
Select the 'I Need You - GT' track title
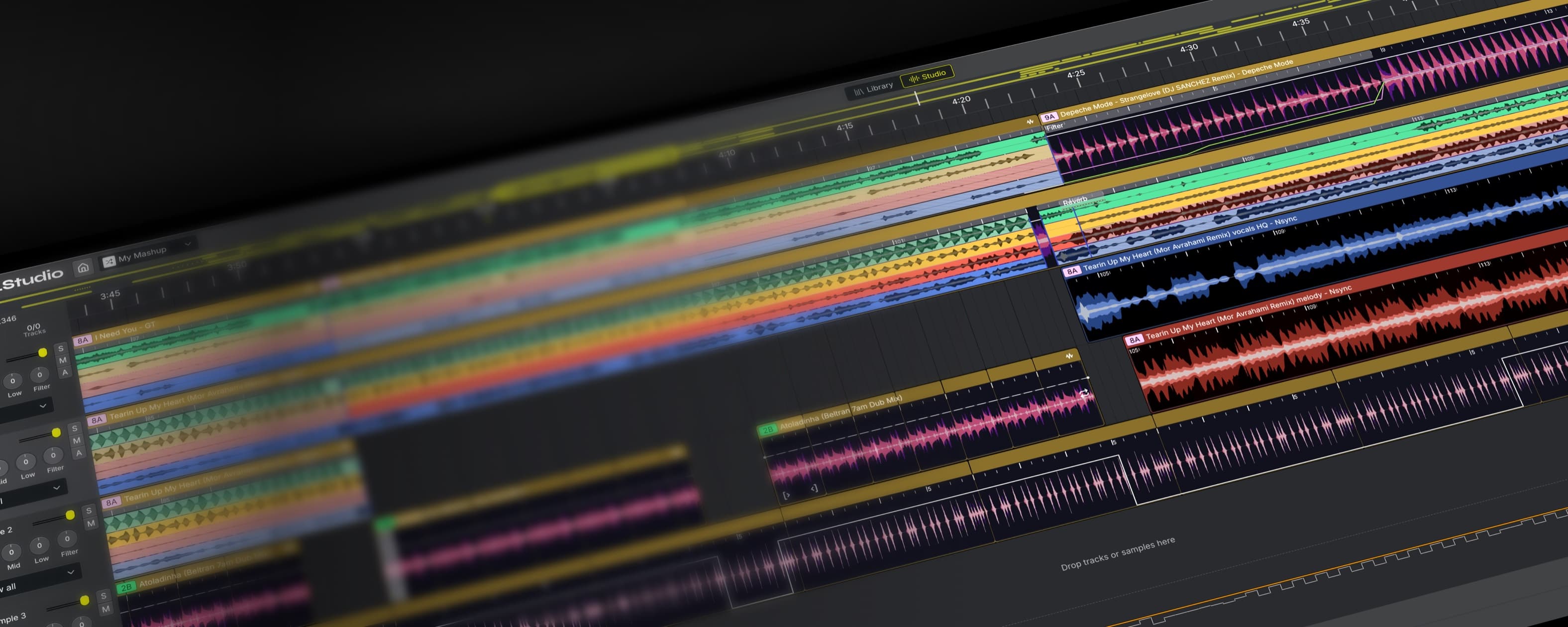[x=125, y=332]
